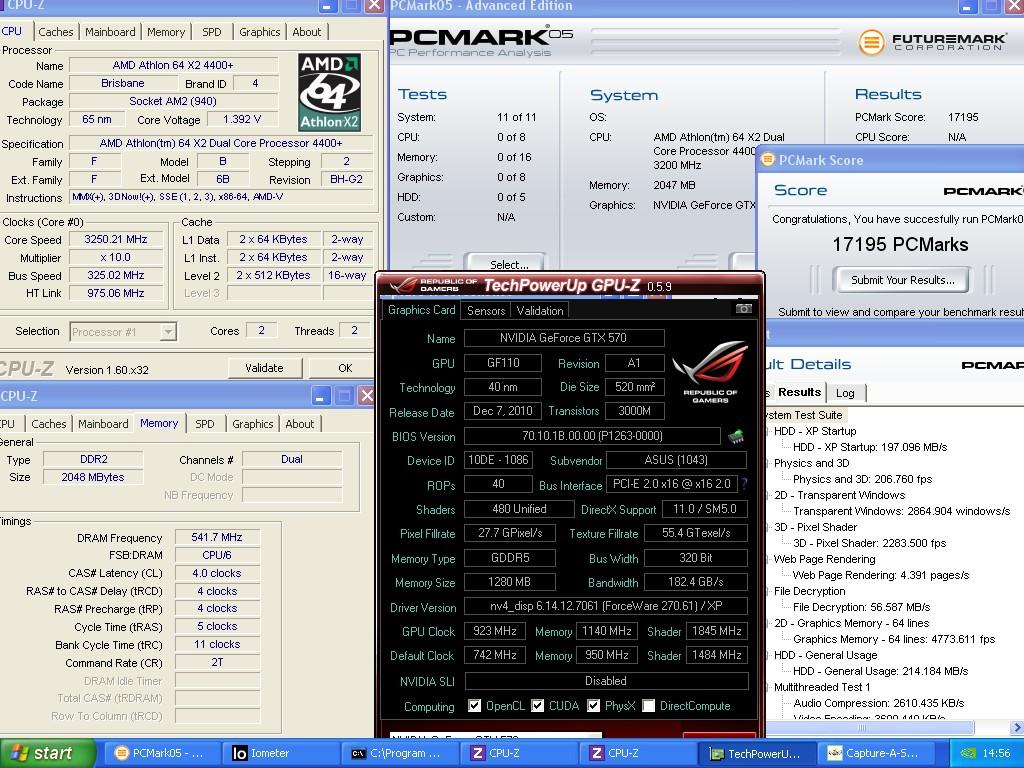Viewport: 1024px width, 768px height.
Task: Open About tab in lower CPU-Z window
Action: [x=300, y=424]
